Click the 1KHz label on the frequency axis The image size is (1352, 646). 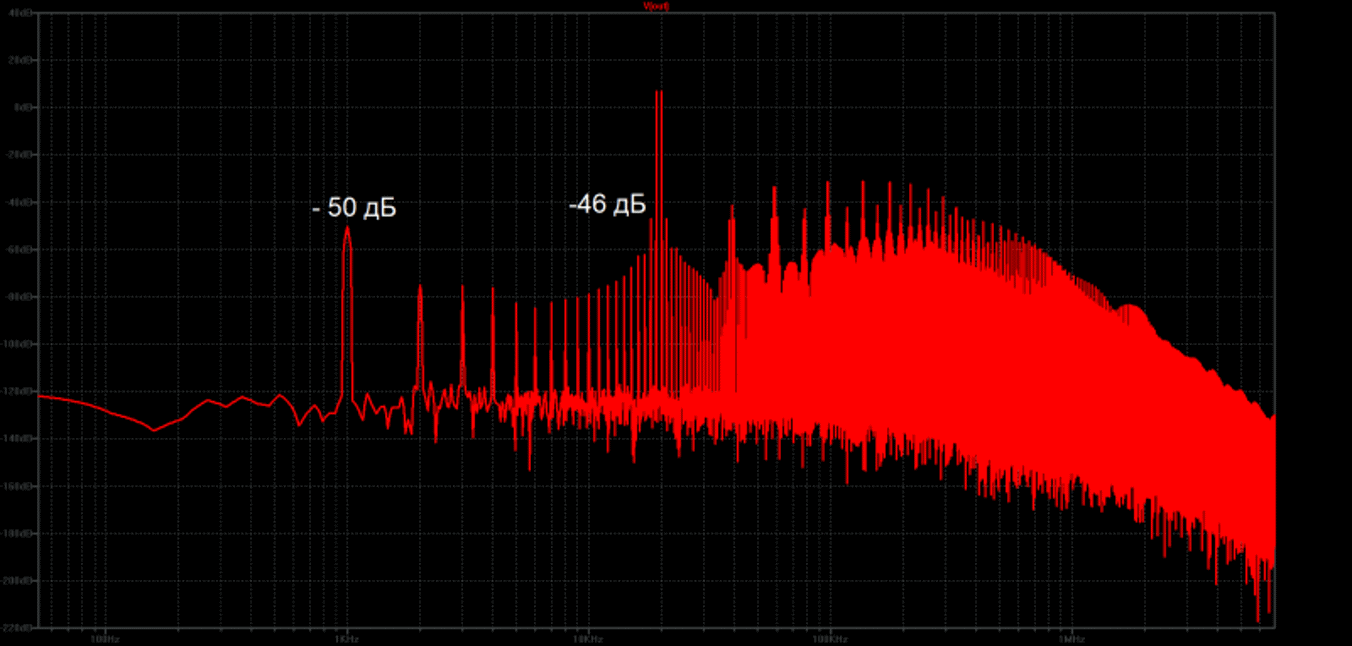click(x=346, y=638)
